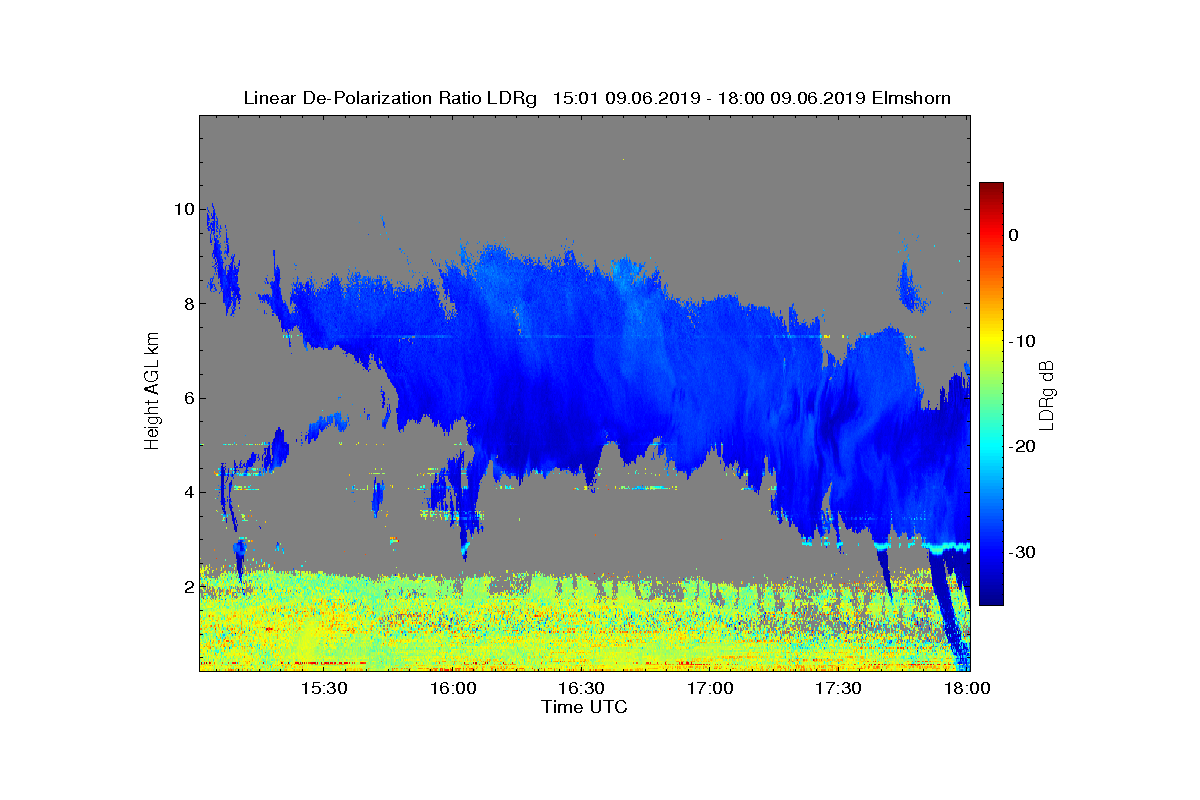
Task: Click the dark red top of the colorbar
Action: 991,190
